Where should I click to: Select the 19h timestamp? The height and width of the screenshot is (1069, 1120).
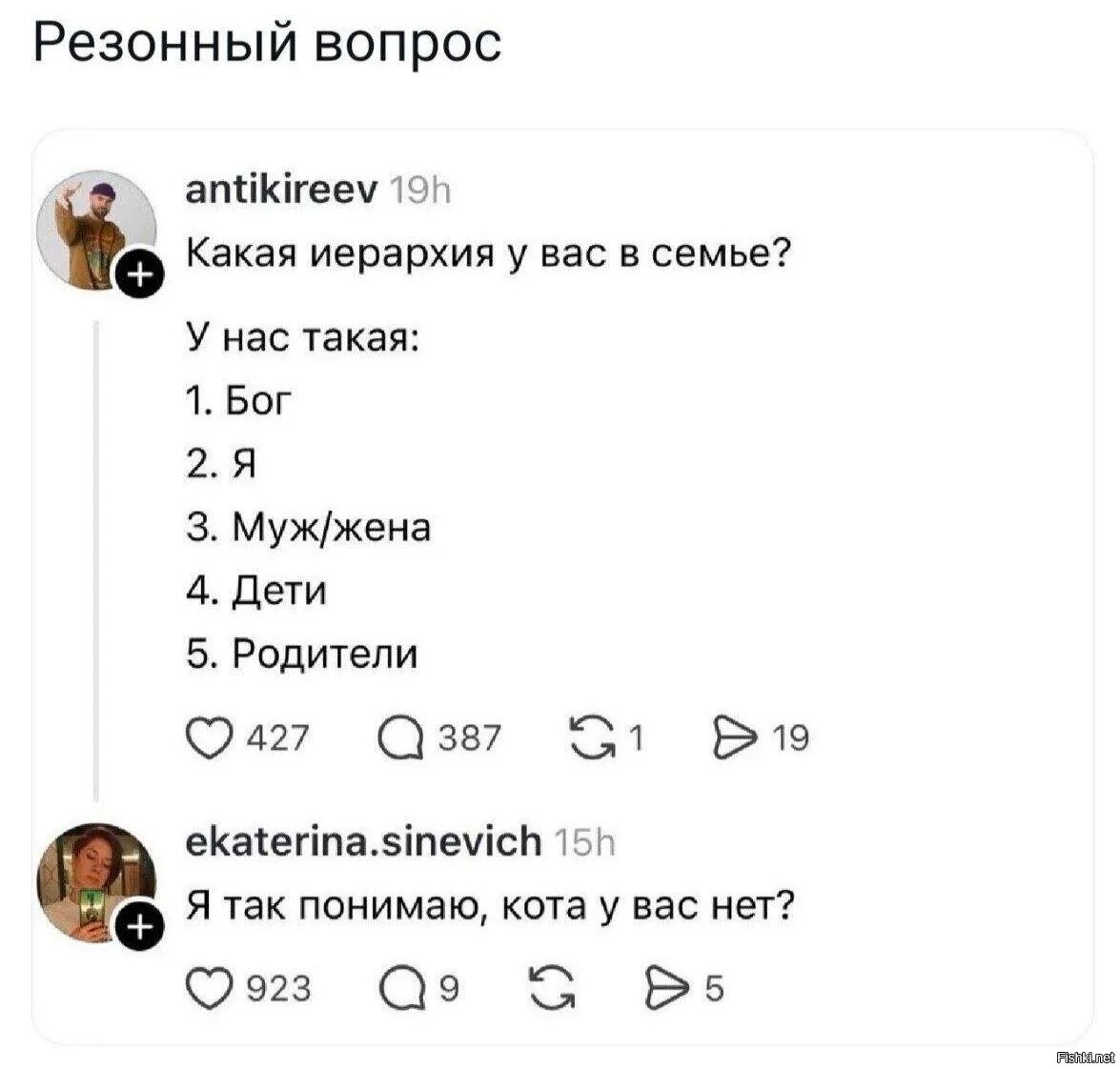(417, 189)
